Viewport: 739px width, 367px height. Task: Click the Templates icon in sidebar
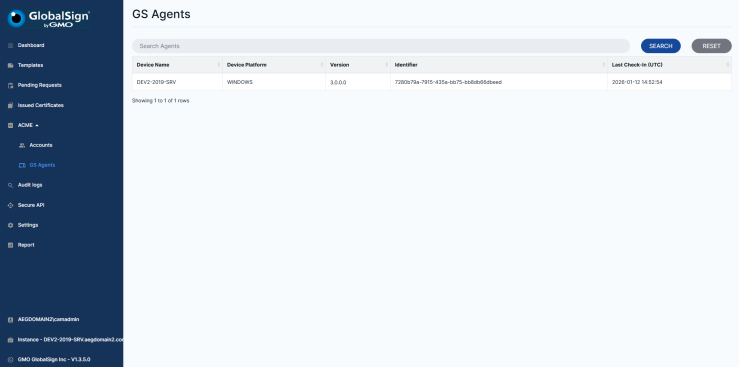coord(10,65)
